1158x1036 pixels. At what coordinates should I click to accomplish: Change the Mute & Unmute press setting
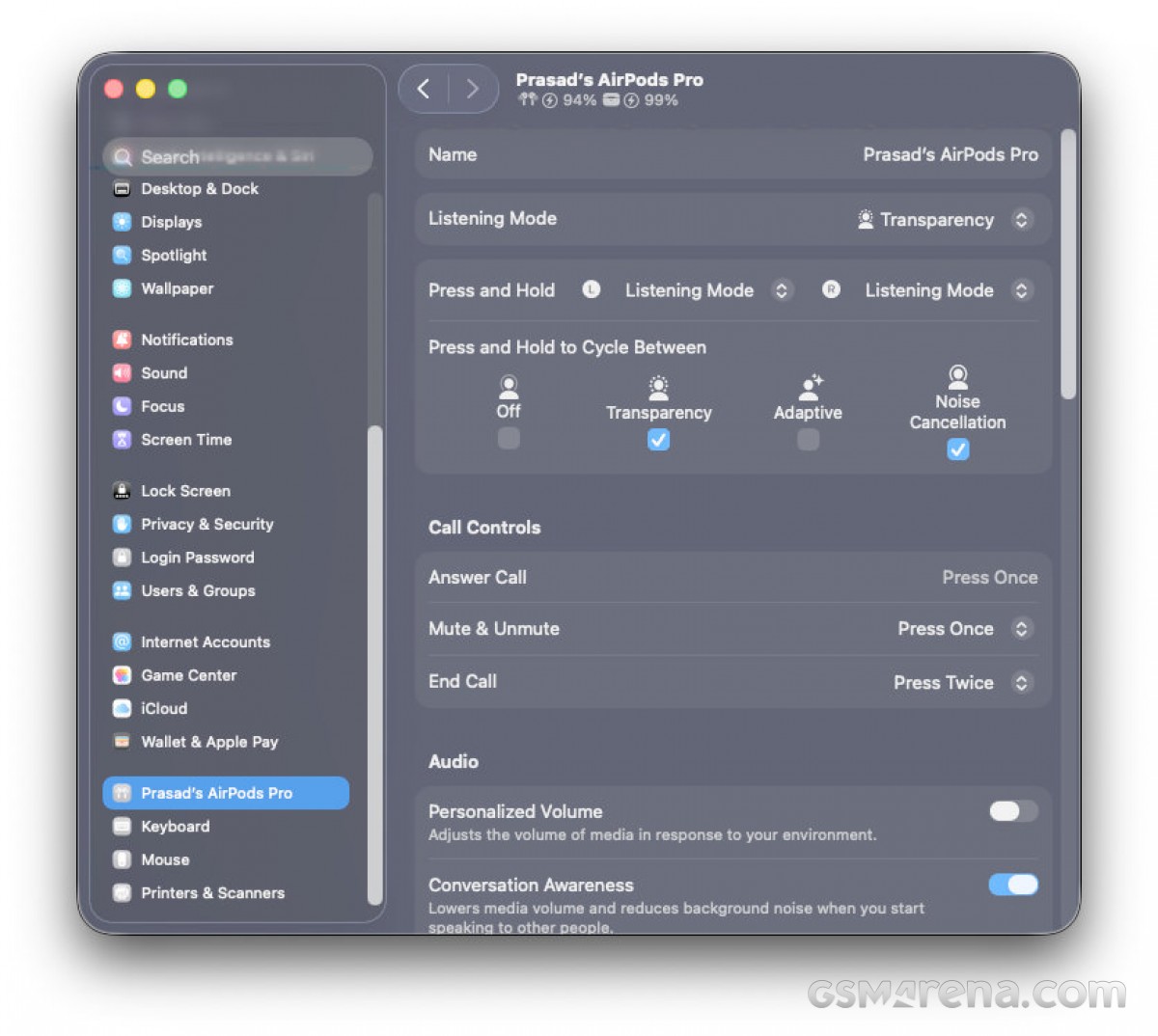pyautogui.click(x=1021, y=628)
